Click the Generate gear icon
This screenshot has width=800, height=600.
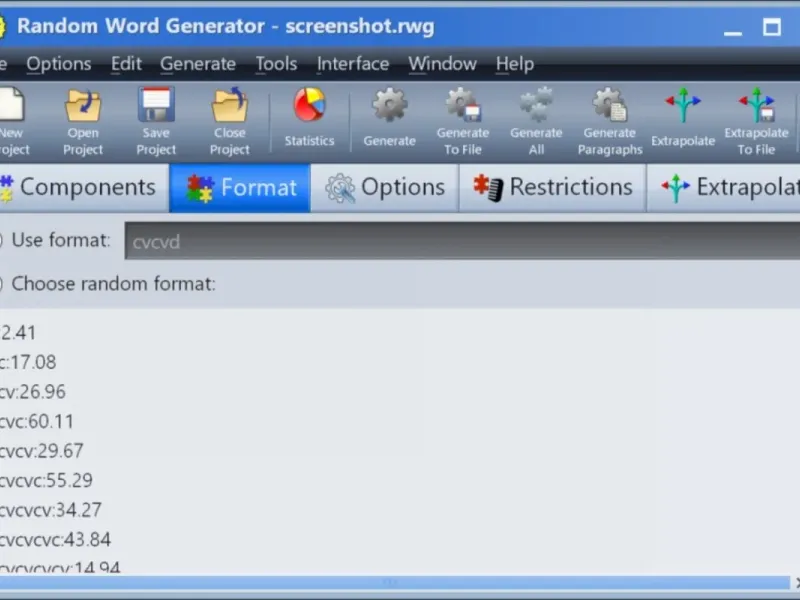pyautogui.click(x=389, y=105)
